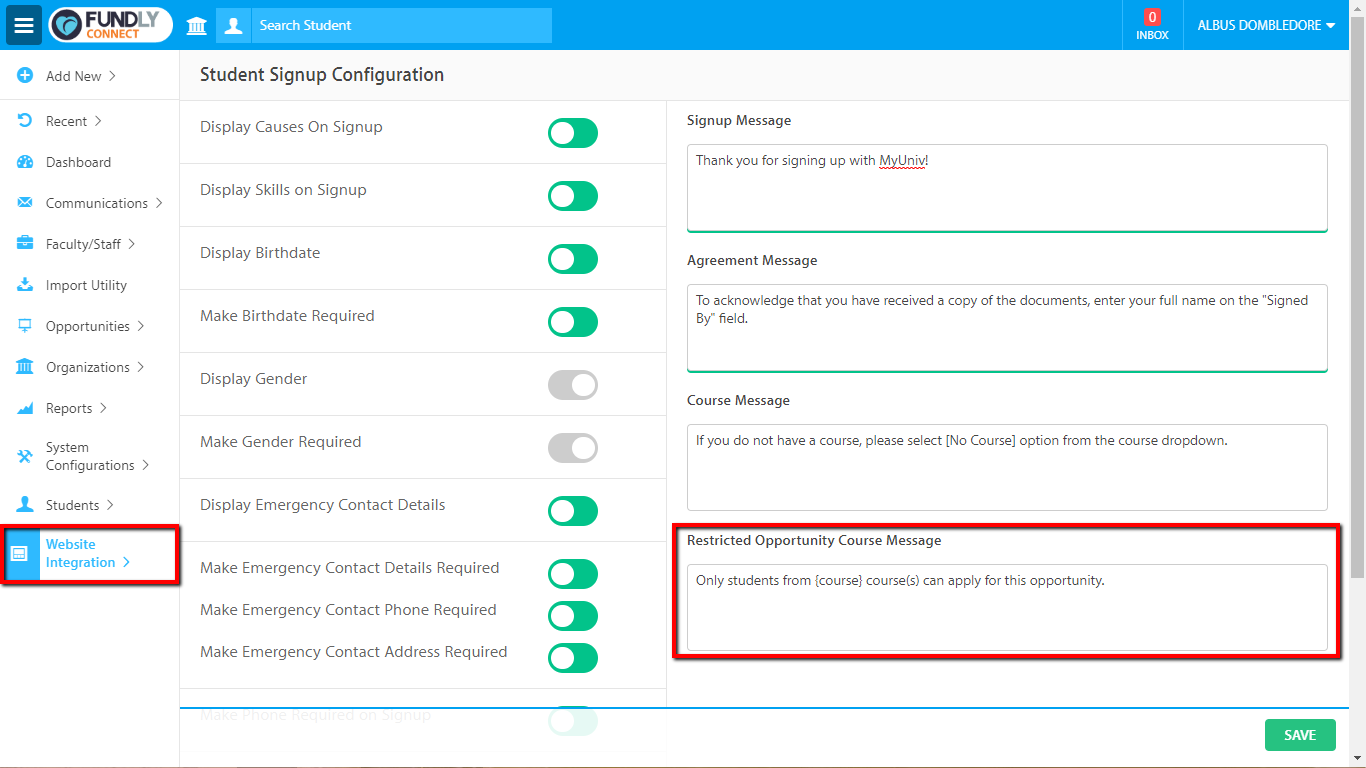Click in Restricted Opportunity Course Message text area
The height and width of the screenshot is (768, 1366).
point(1007,607)
